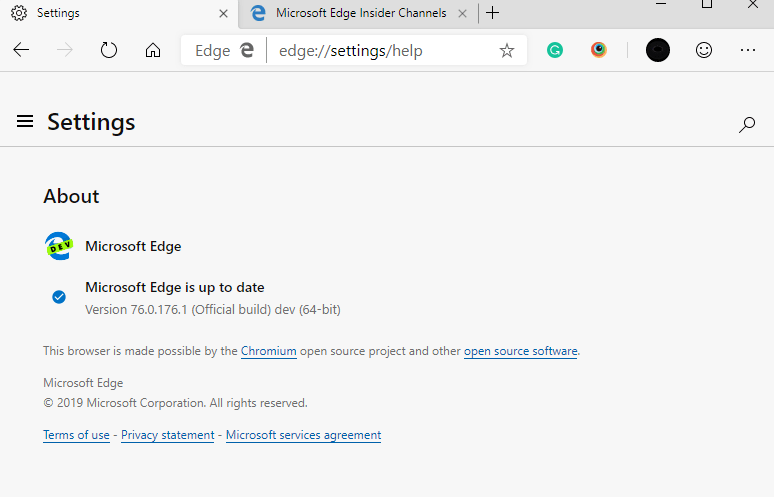Image resolution: width=774 pixels, height=497 pixels.
Task: Add this page to favorites star
Action: [x=506, y=50]
